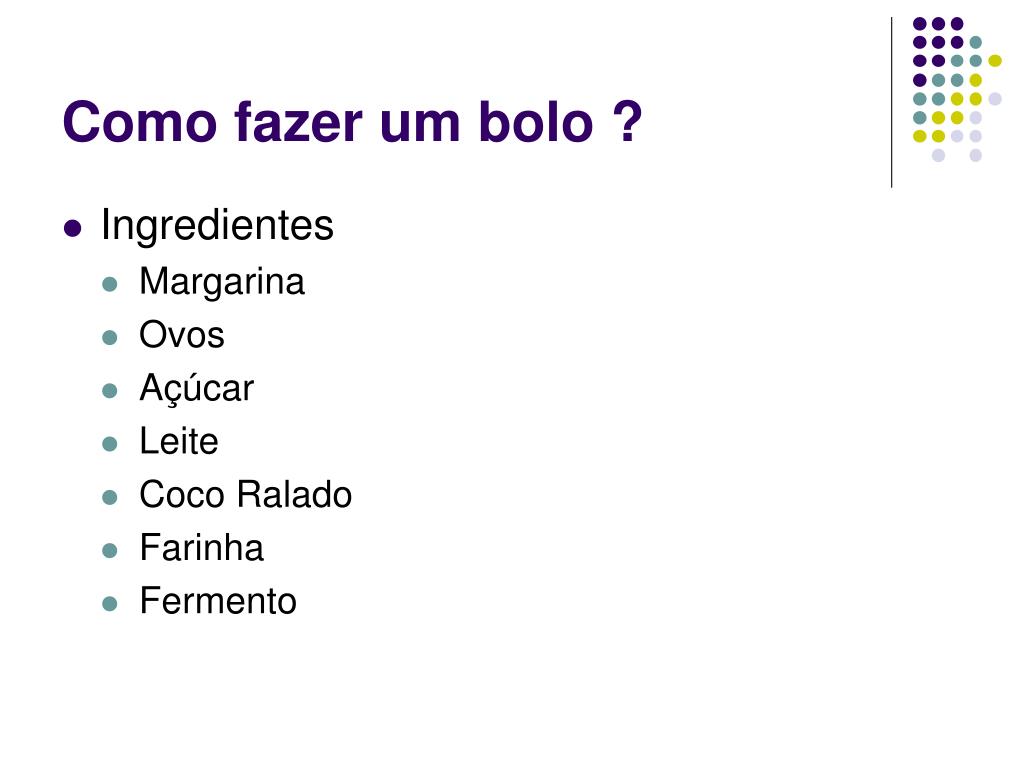The height and width of the screenshot is (768, 1024).
Task: Click the 'Fermento' list item
Action: click(218, 601)
